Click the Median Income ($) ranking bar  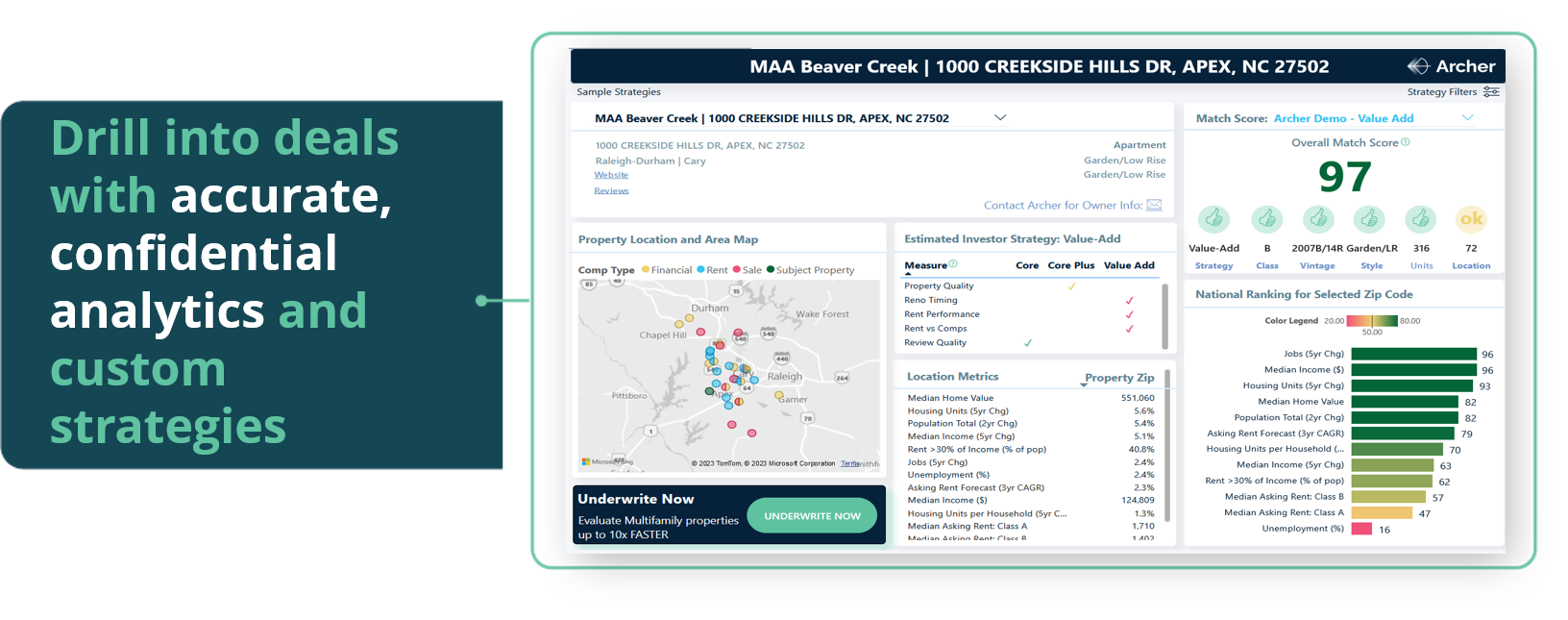pyautogui.click(x=1413, y=370)
